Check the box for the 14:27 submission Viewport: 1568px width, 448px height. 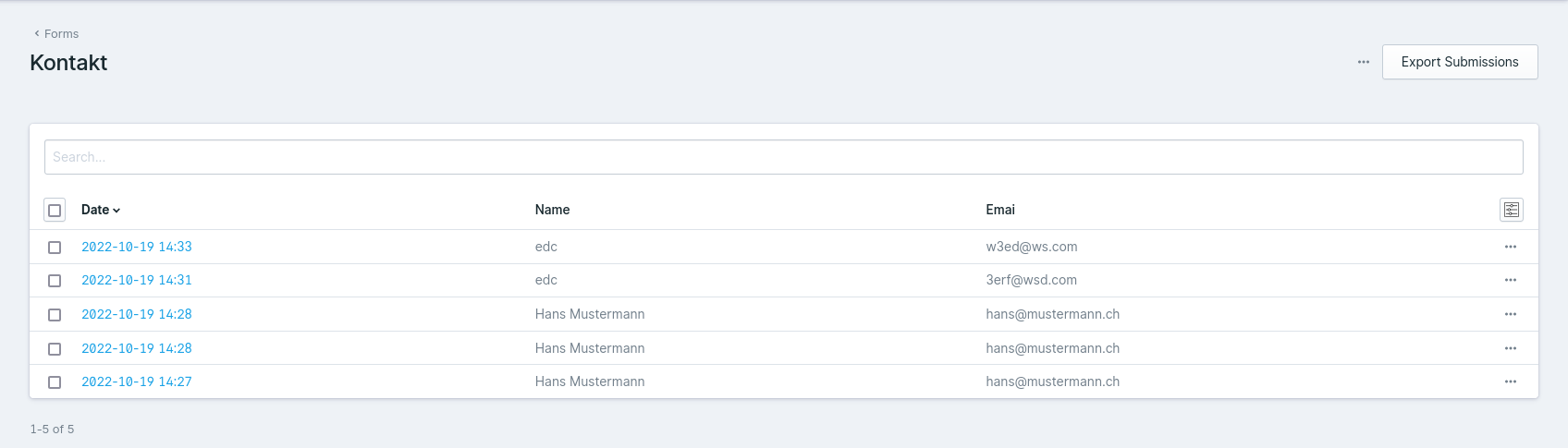[x=55, y=381]
